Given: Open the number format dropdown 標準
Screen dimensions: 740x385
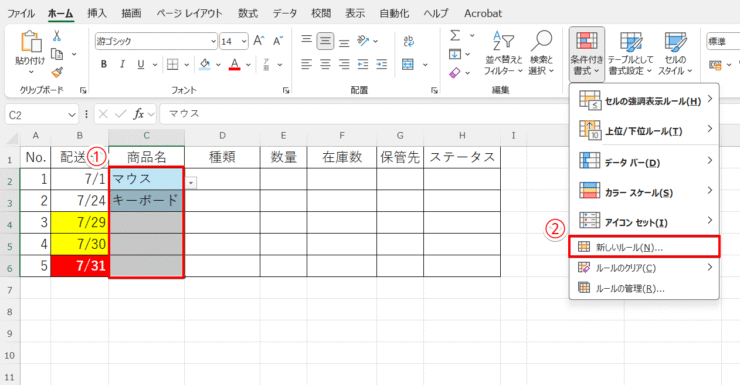Looking at the screenshot, I should (x=723, y=42).
